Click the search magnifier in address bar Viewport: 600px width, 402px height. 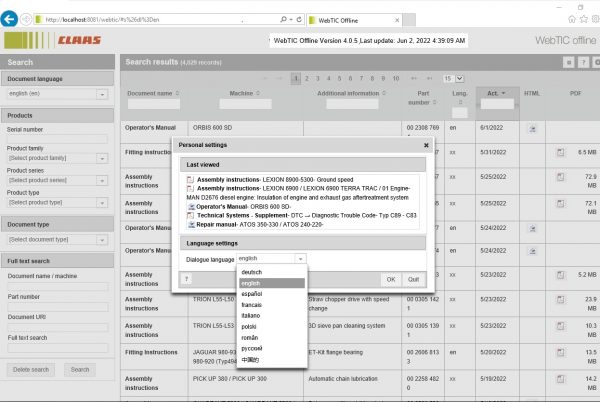(283, 19)
